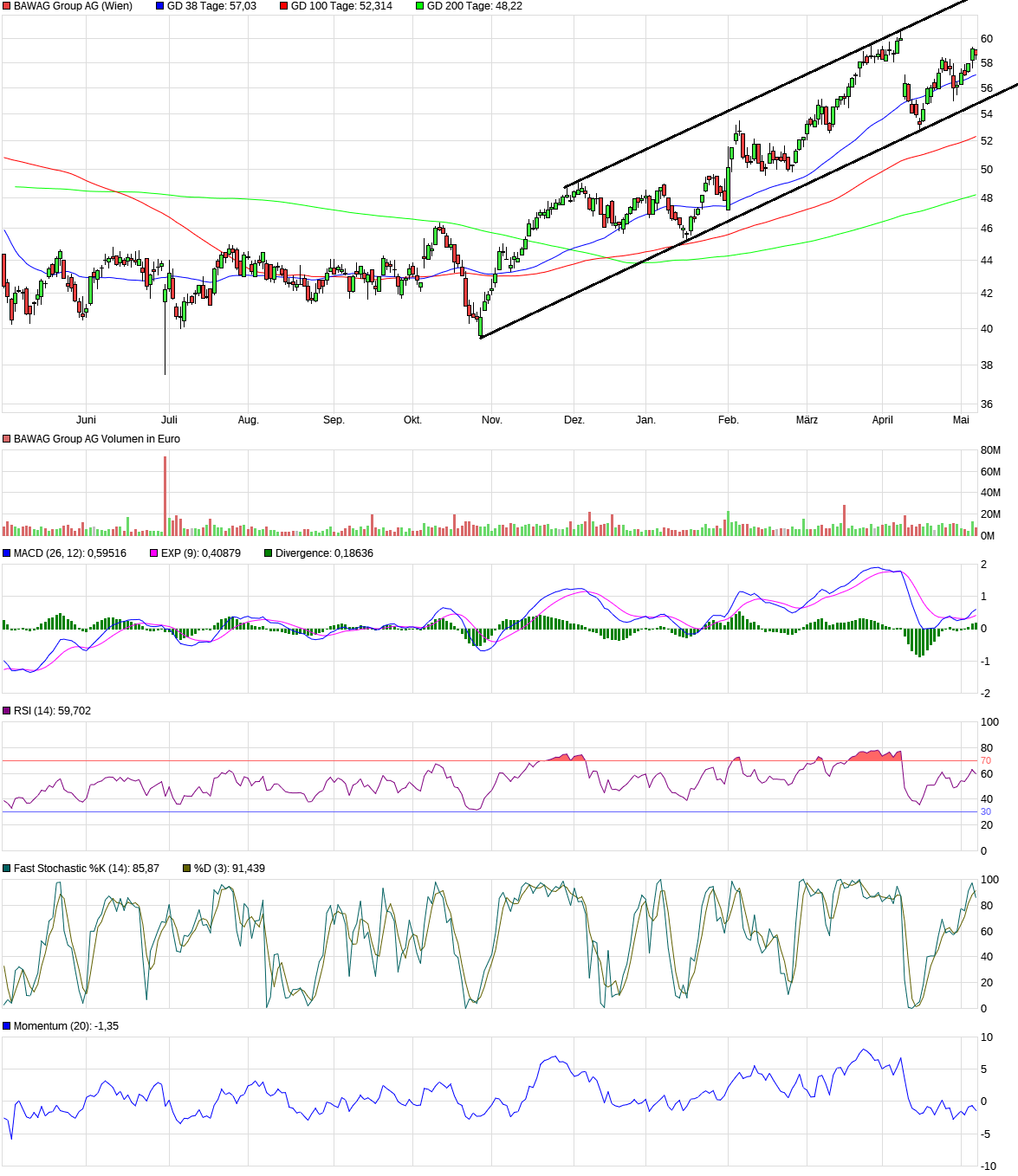Viewport: 1018px width, 1176px height.
Task: Click the tall July volume spike bar
Action: coord(165,495)
